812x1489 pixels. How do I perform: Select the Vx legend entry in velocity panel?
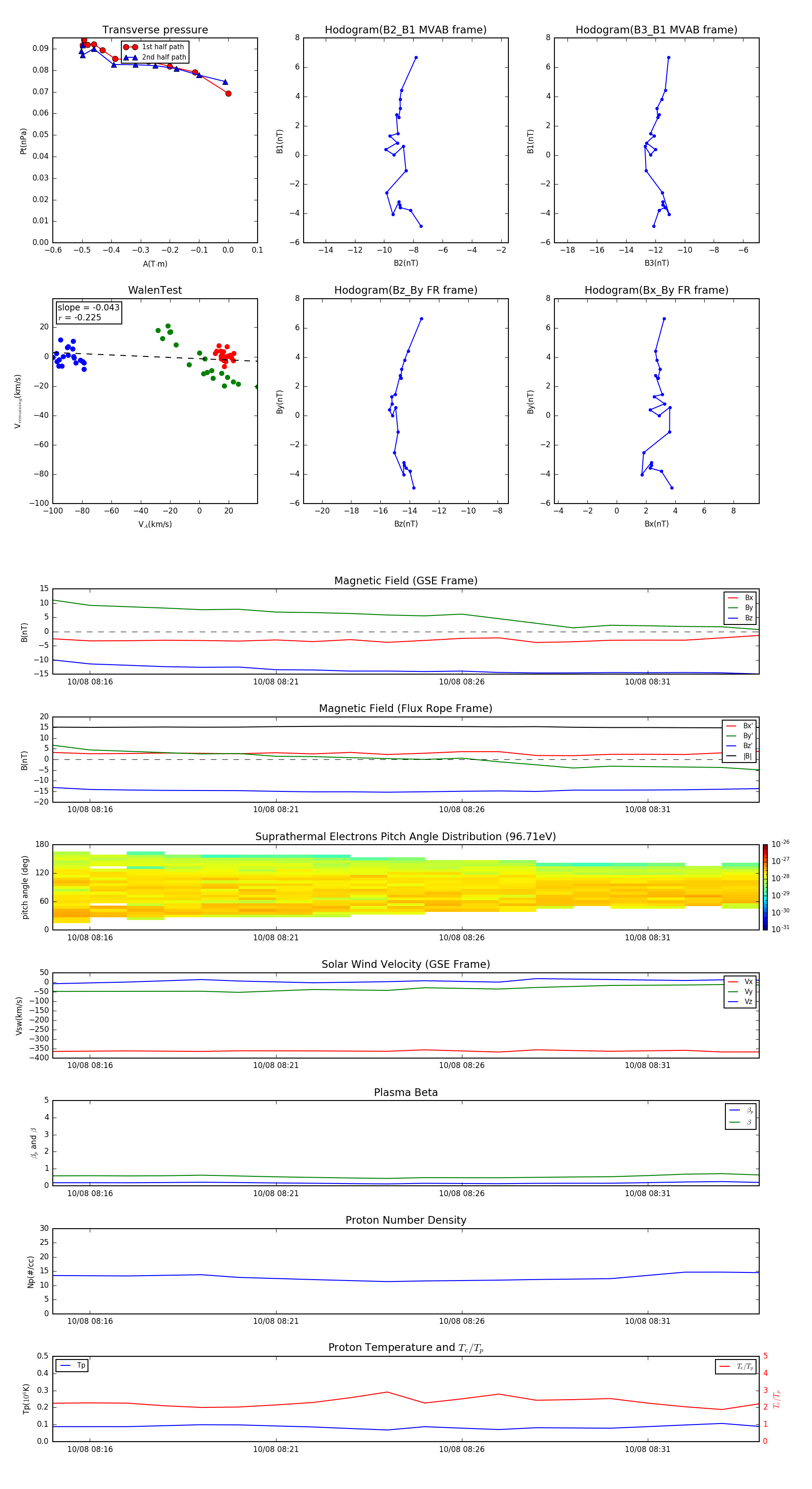point(740,982)
